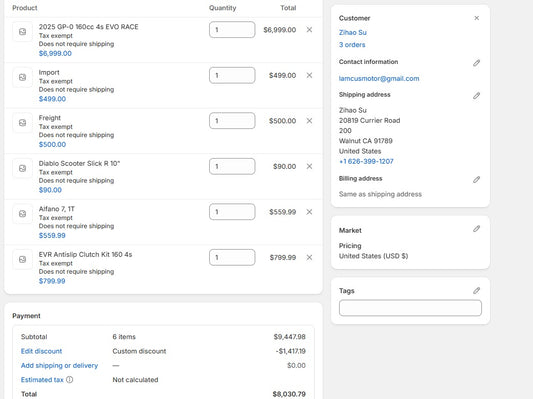Viewport: 533px width, 399px height.
Task: Select the subtotal amount $9,447.98
Action: tap(290, 337)
